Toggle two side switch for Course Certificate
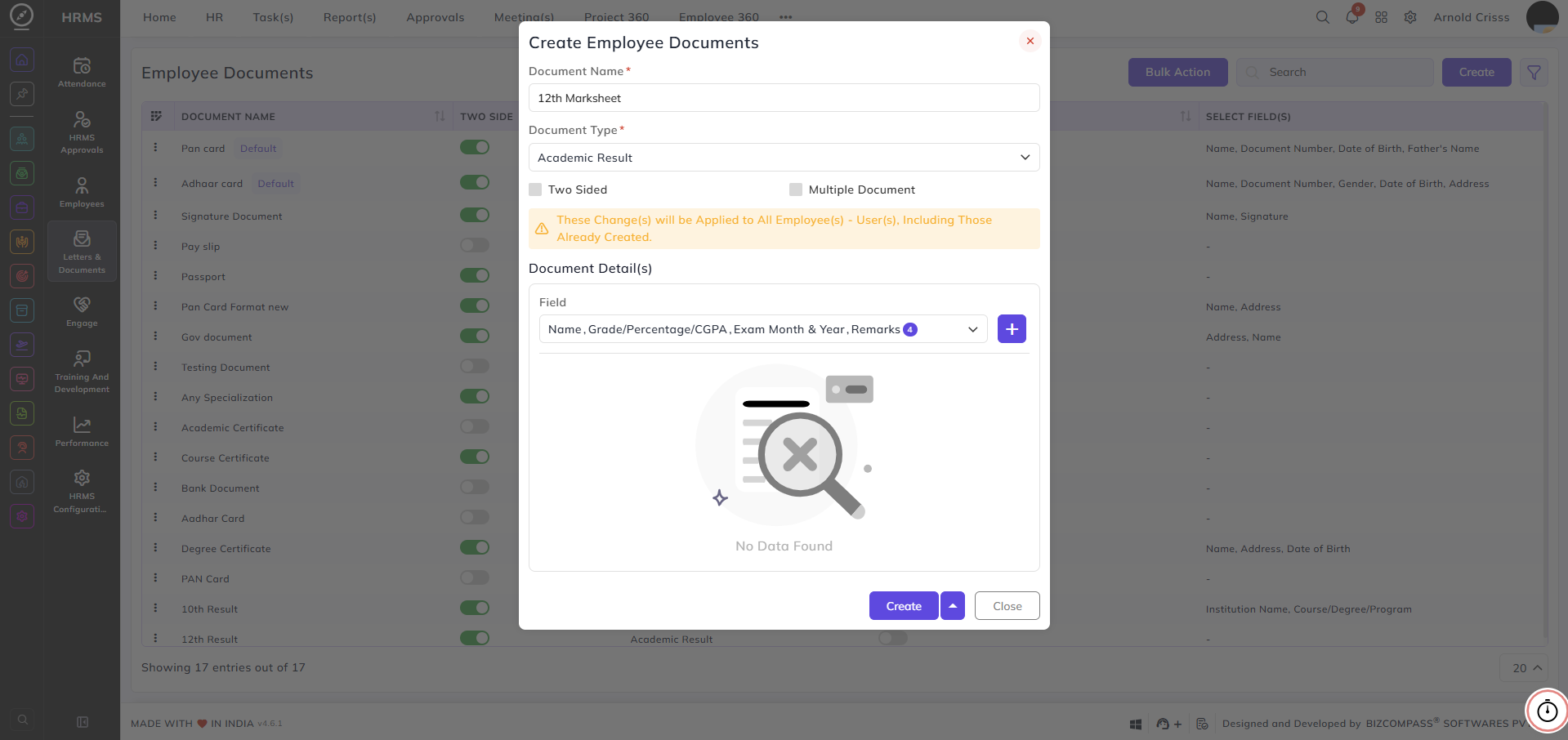The image size is (1568, 740). (x=475, y=457)
